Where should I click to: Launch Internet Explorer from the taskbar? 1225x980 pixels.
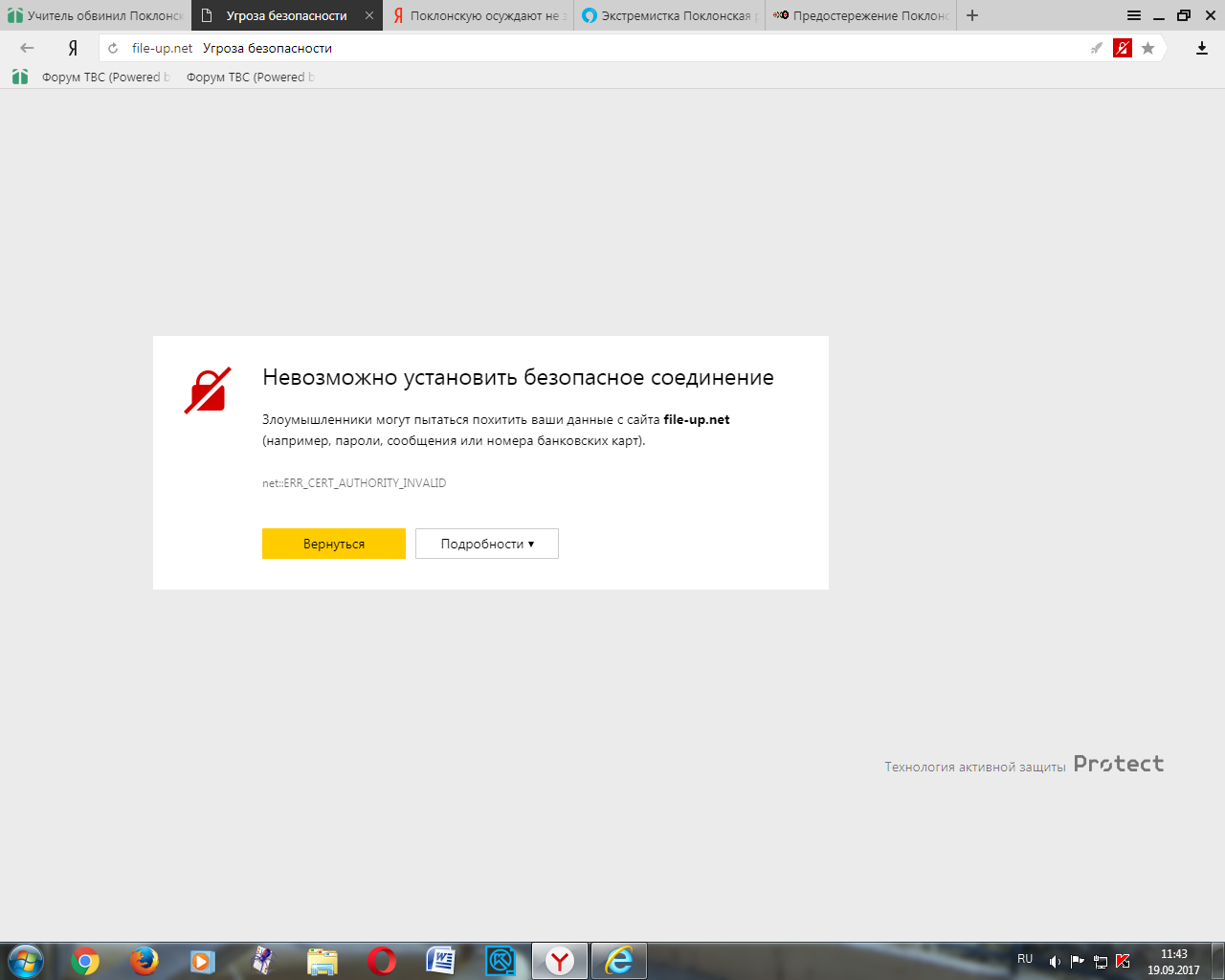(x=619, y=960)
